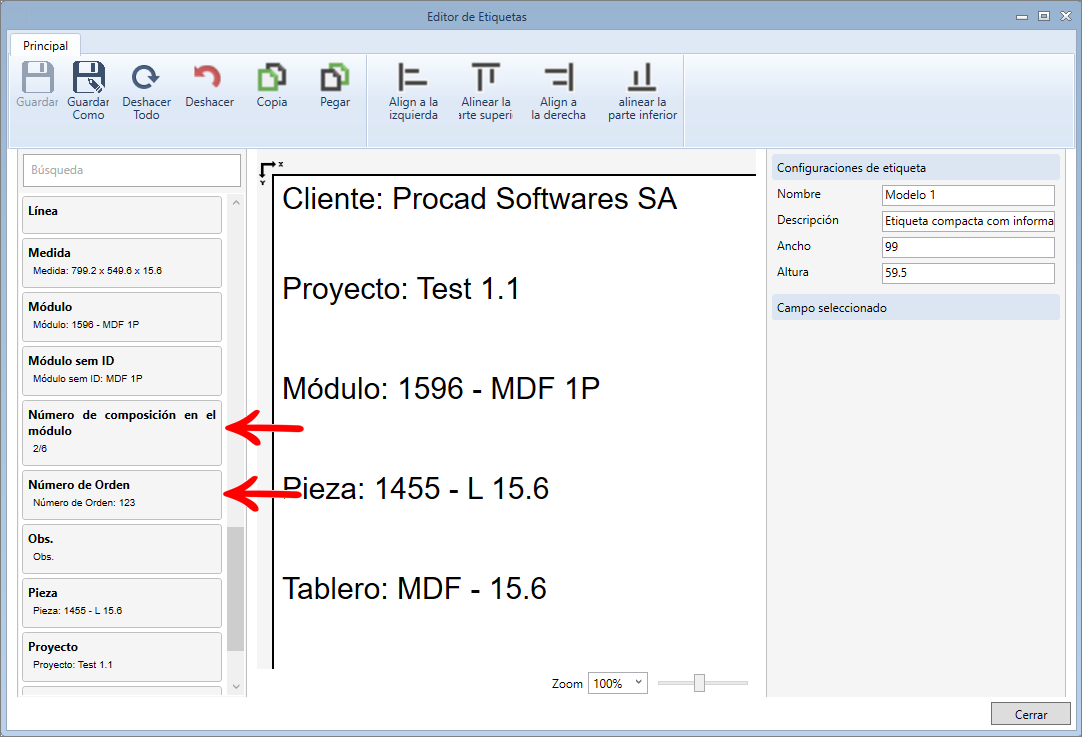Viewport: 1082px width, 737px height.
Task: Open the Zoom 100% dropdown
Action: coord(618,683)
